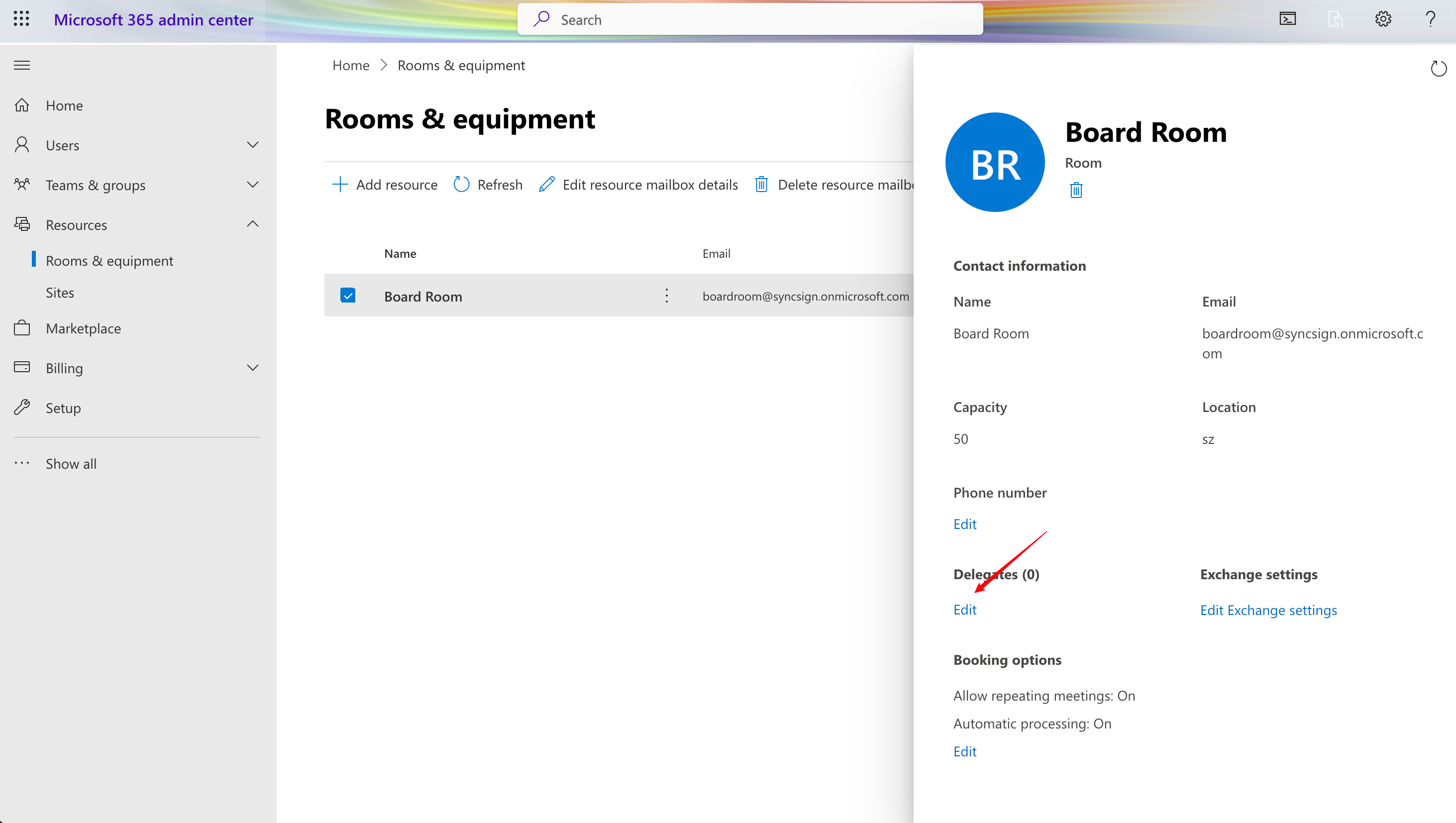This screenshot has width=1456, height=823.
Task: Collapse the Resources section chevron
Action: click(253, 224)
